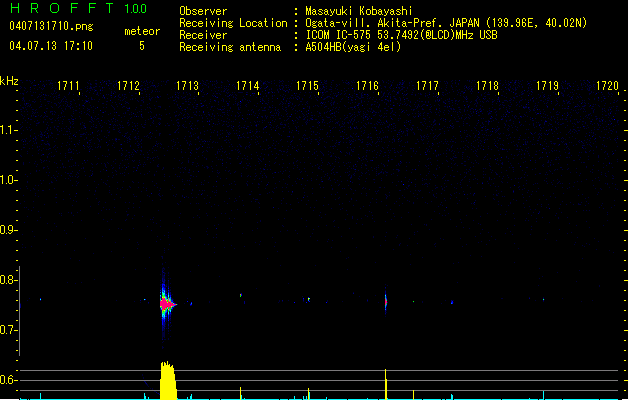Select the 1718 time label
629x400 pixels.
point(487,87)
